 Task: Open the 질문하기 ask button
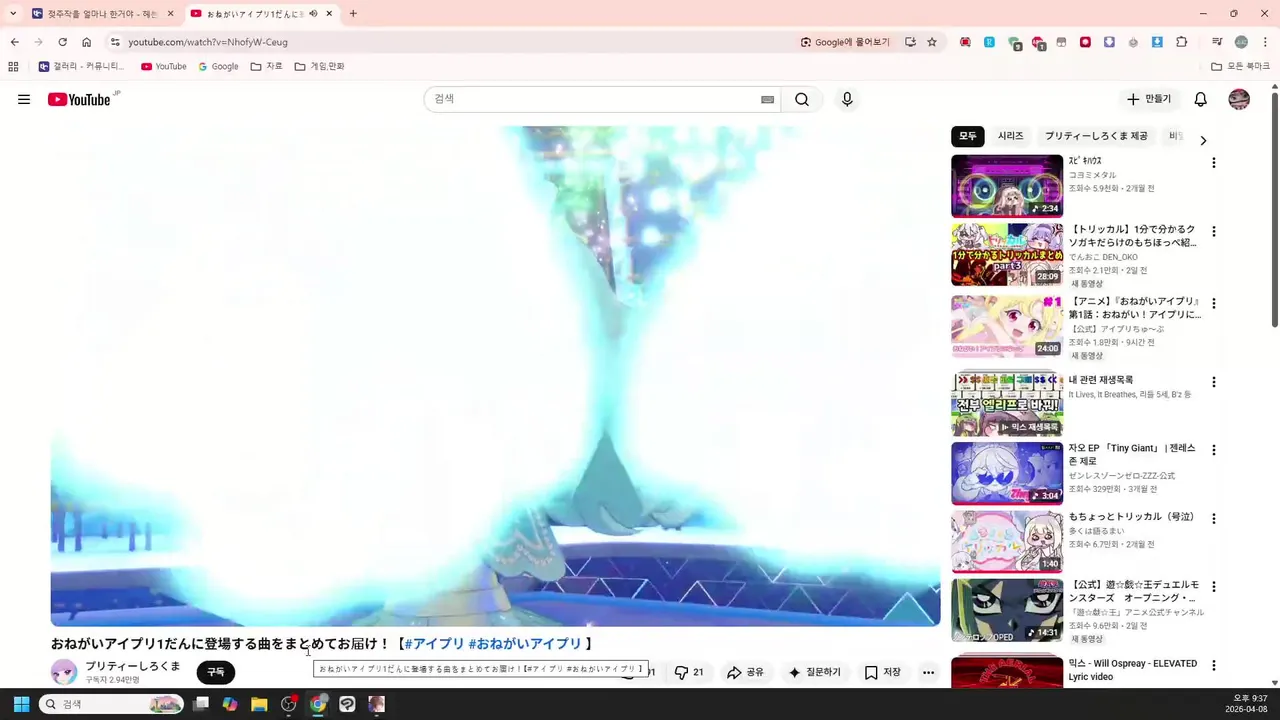click(x=815, y=673)
